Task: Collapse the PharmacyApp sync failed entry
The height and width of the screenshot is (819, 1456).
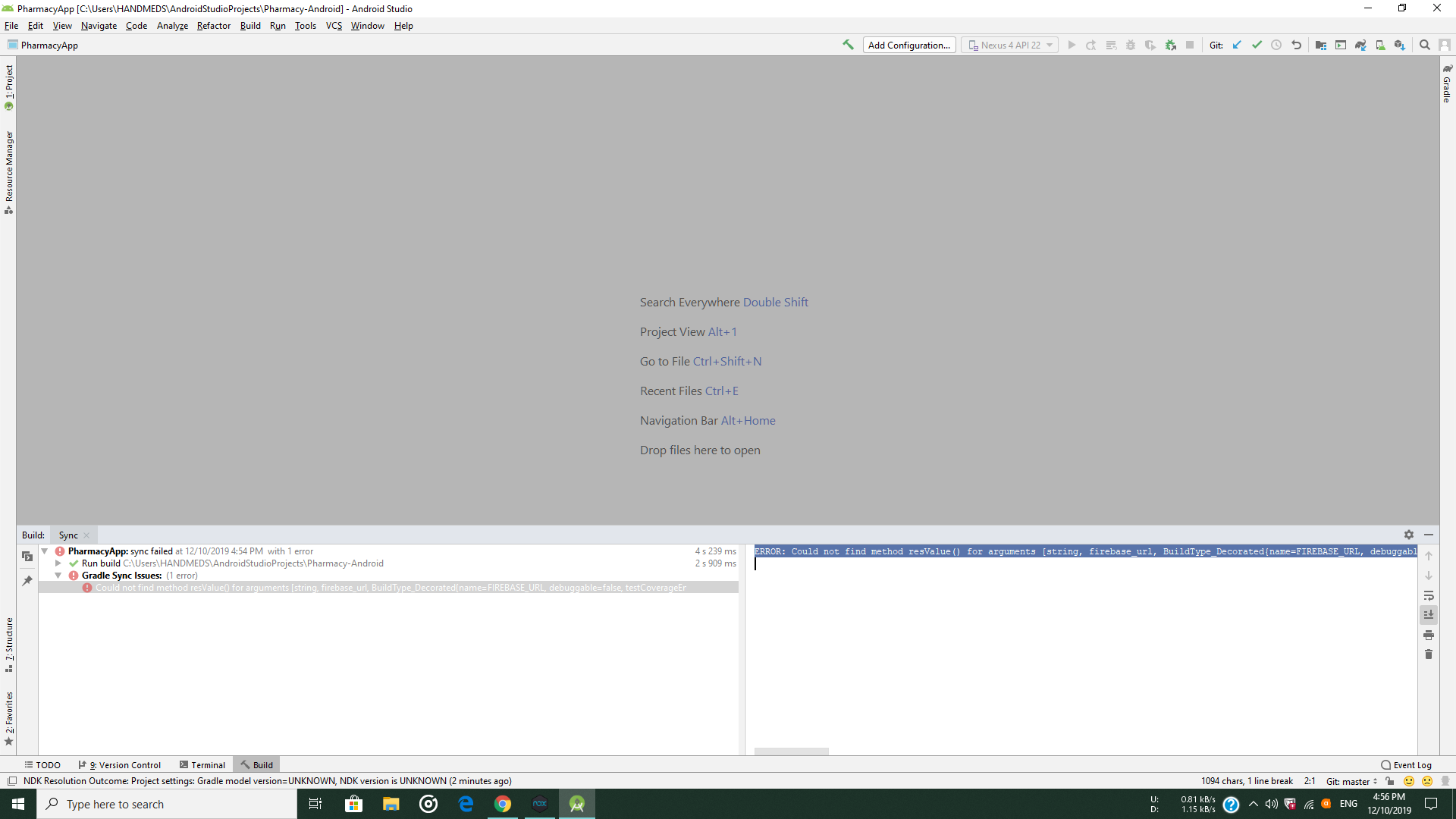Action: (44, 551)
